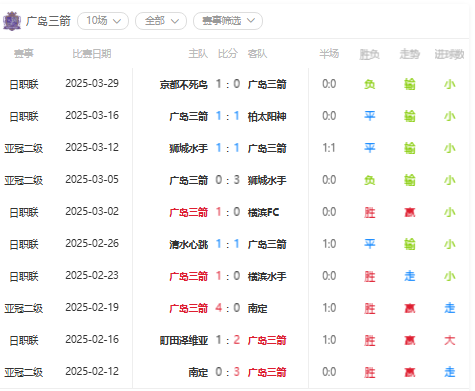Select the 京都不死鸟 home team name

184,84
